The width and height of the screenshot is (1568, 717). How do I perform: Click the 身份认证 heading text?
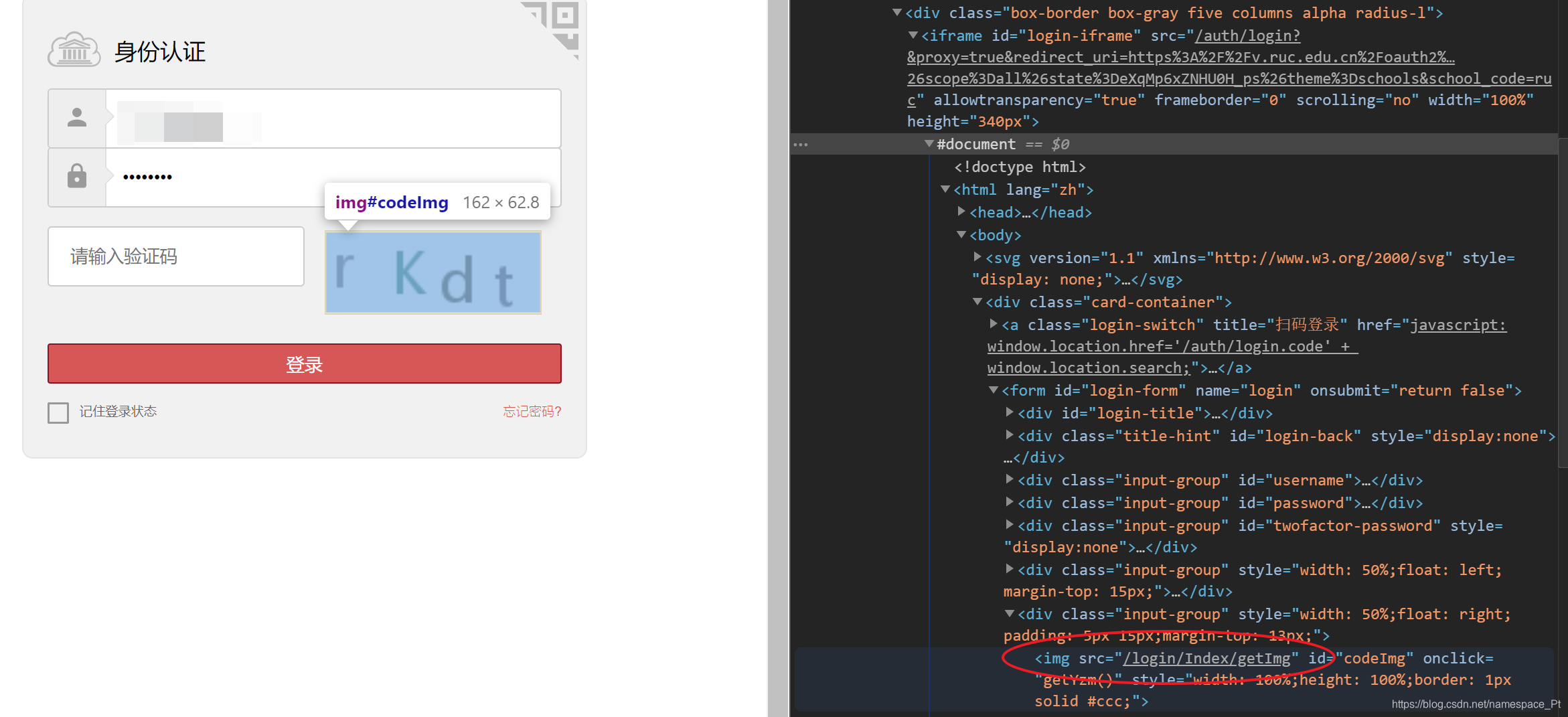[160, 52]
